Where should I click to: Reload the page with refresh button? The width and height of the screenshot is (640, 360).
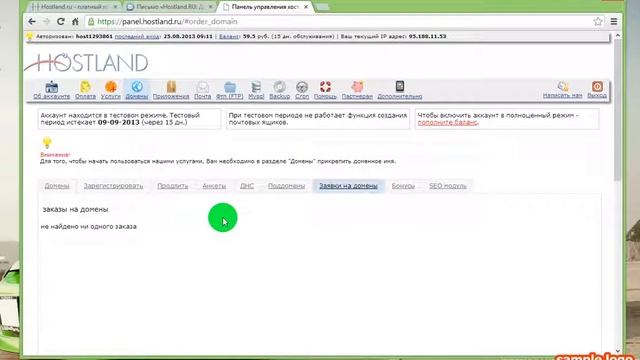(60, 22)
